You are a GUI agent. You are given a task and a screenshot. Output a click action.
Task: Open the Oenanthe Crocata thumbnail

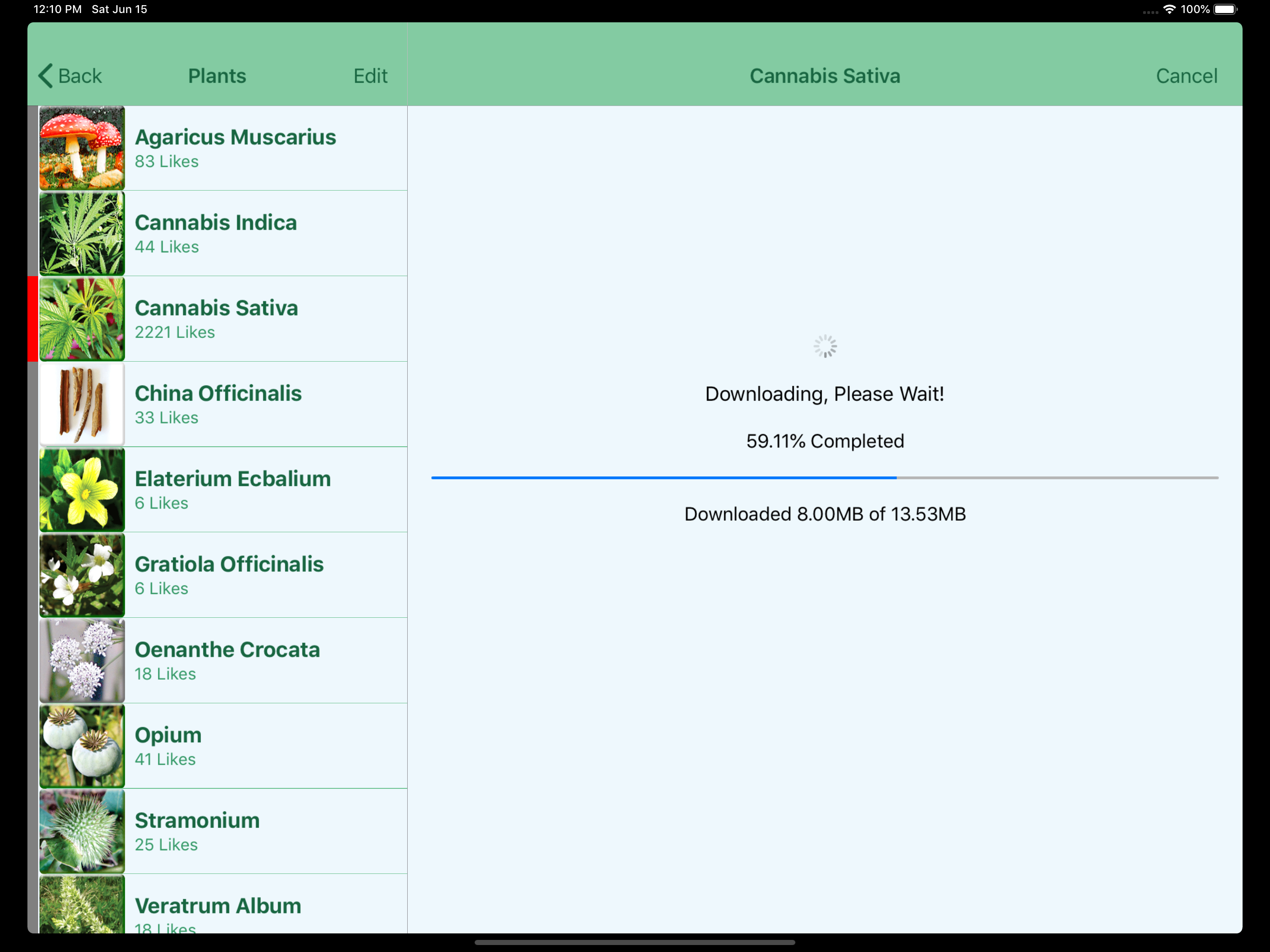82,661
